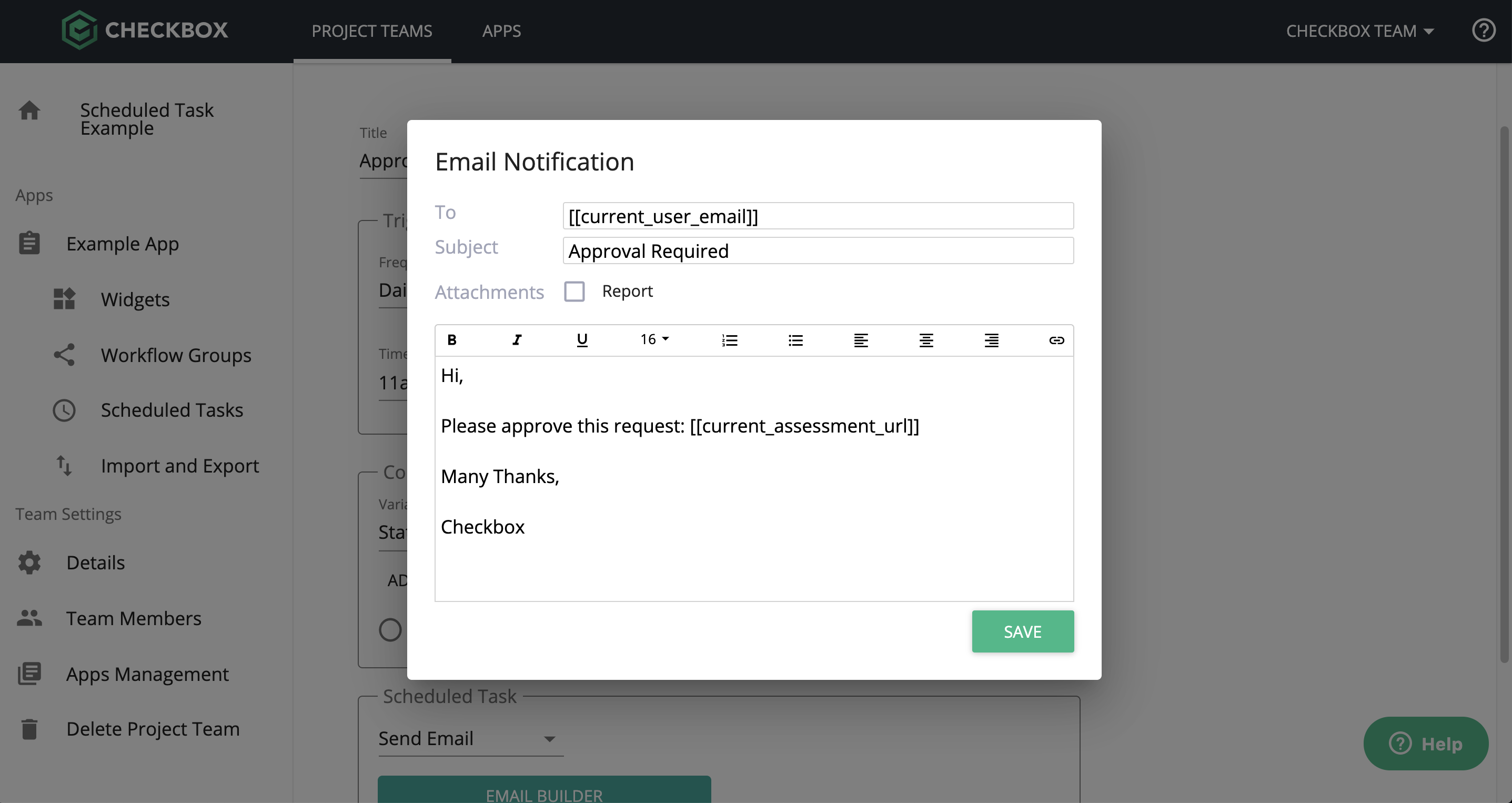This screenshot has width=1512, height=803.
Task: Select the radio button behind the dialog
Action: click(x=390, y=630)
